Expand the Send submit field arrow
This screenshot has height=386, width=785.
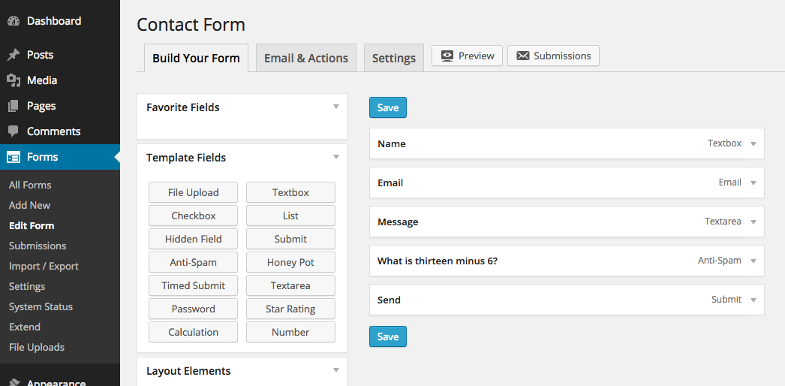click(753, 300)
